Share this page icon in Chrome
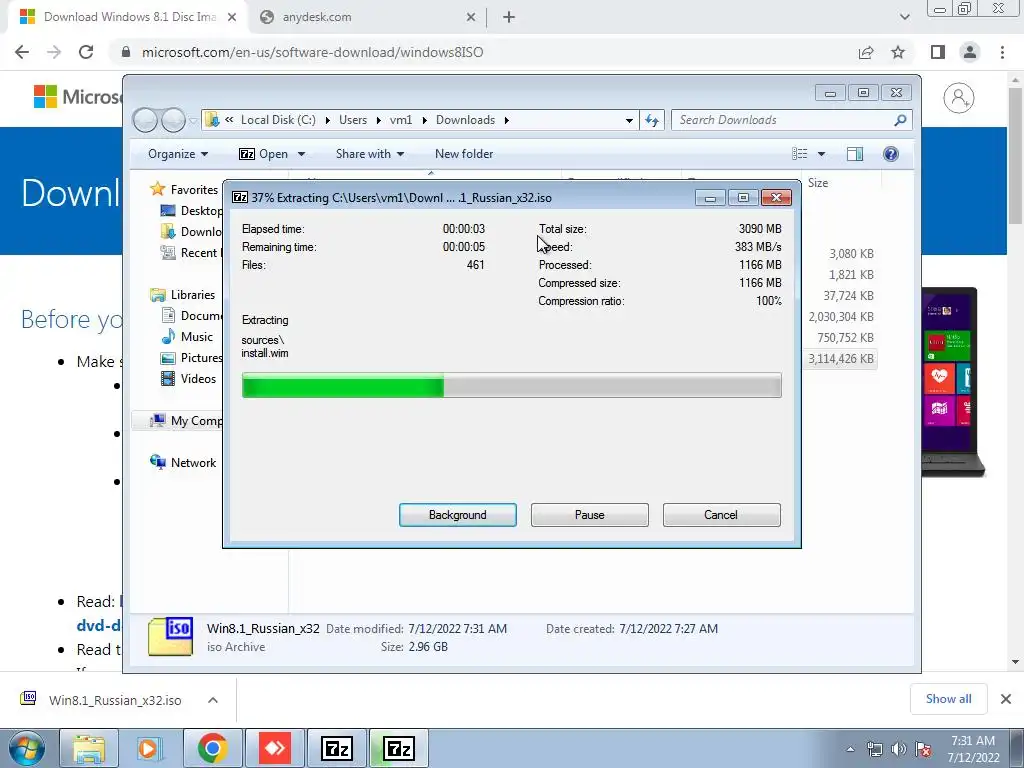The image size is (1024, 768). (x=866, y=52)
